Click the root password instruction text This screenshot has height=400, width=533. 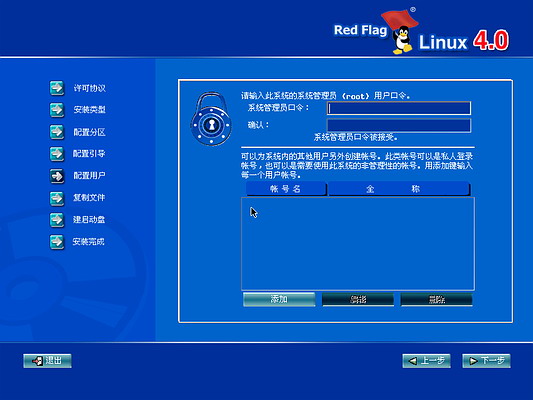tap(325, 96)
